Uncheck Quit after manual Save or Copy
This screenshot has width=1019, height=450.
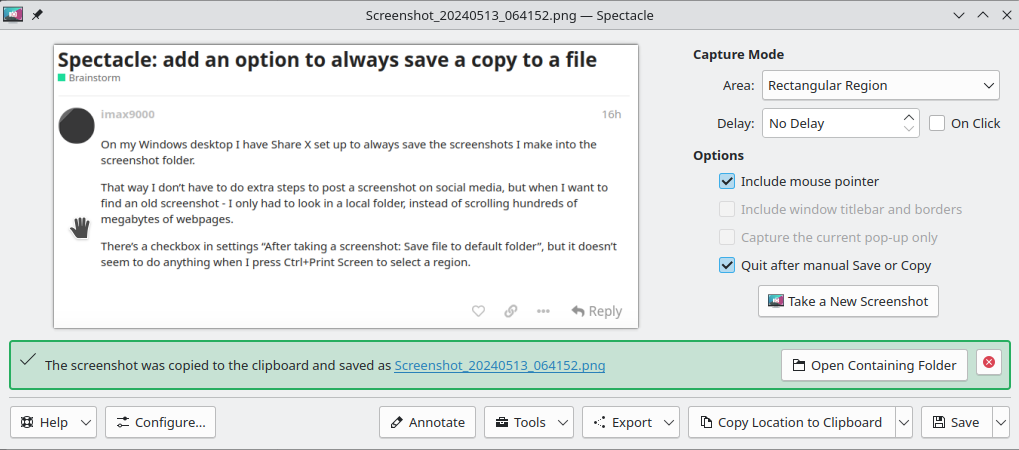(727, 265)
